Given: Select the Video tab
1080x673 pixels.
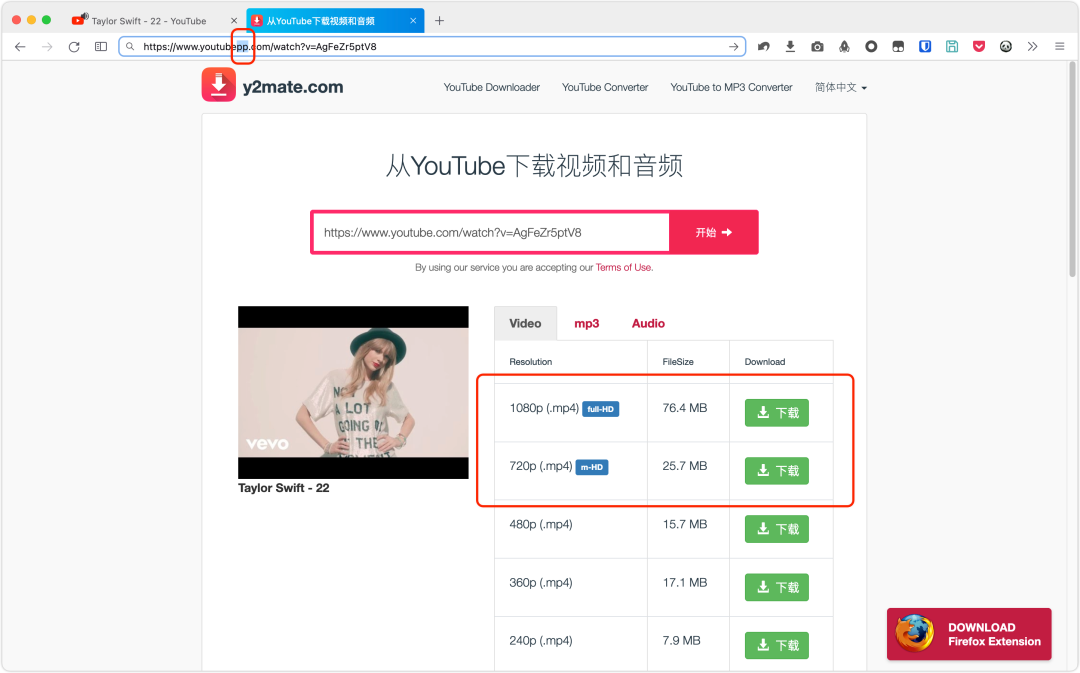Looking at the screenshot, I should pos(525,324).
